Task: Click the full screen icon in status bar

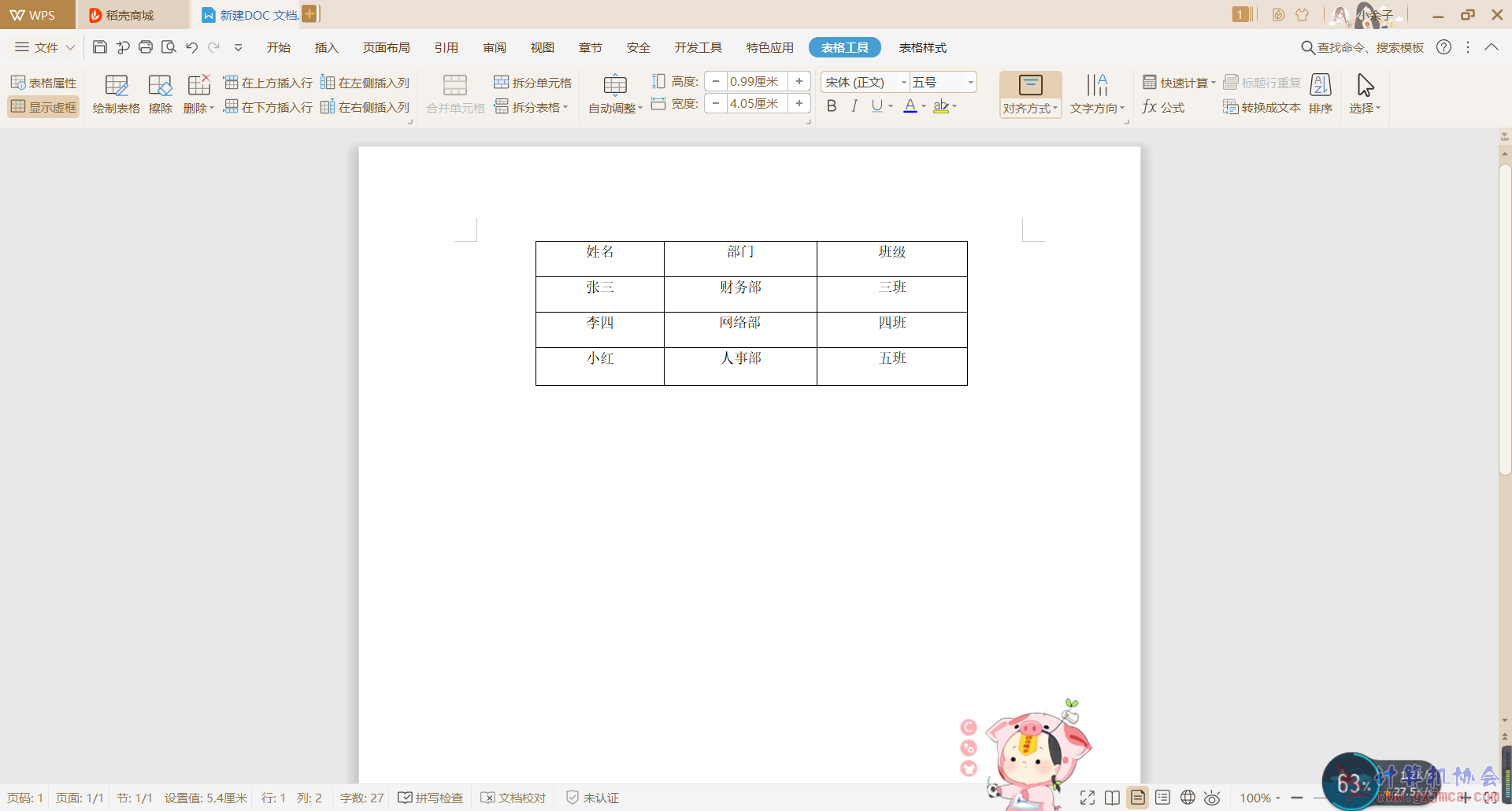Action: point(1088,798)
